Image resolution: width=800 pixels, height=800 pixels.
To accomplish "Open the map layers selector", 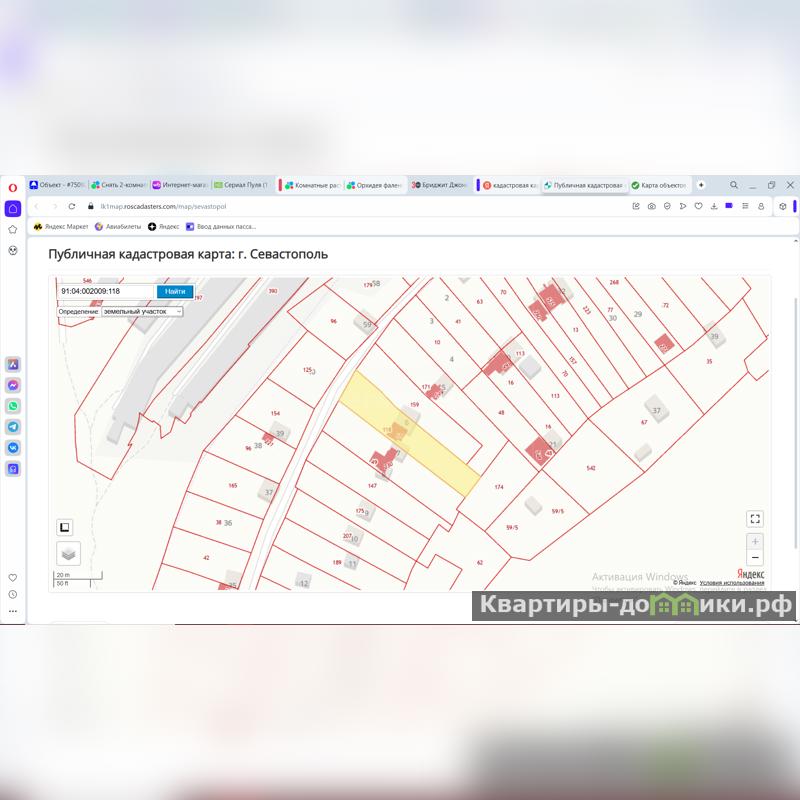I will click(67, 553).
